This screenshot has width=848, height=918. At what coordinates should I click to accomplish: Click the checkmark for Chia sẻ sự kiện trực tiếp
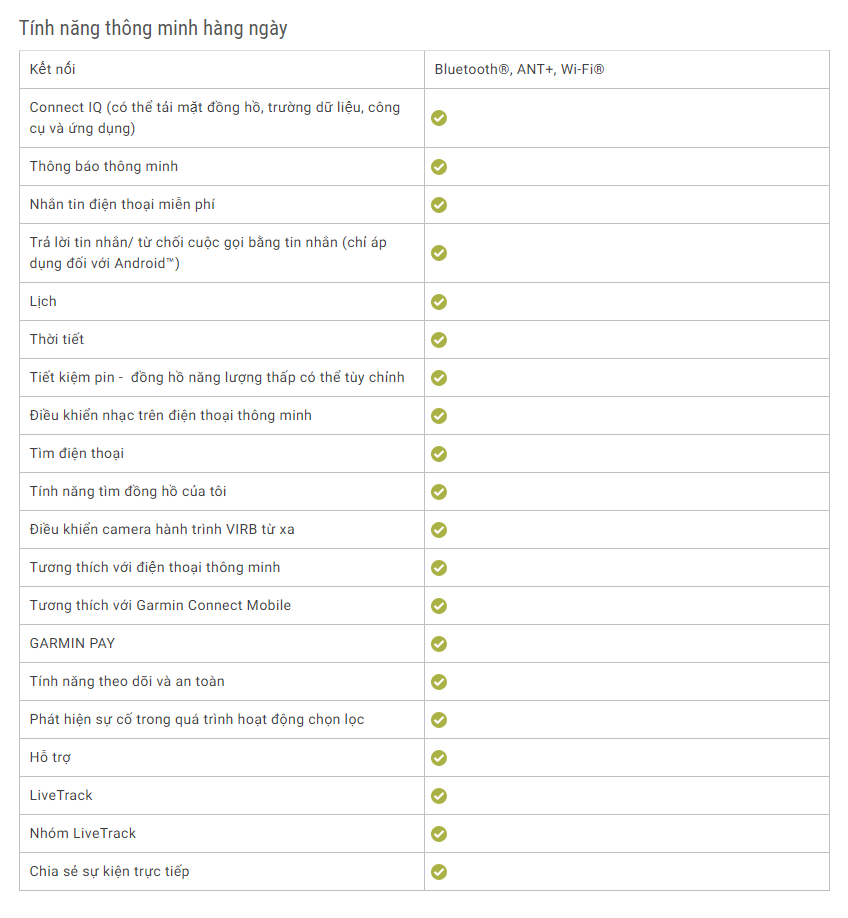(x=439, y=872)
